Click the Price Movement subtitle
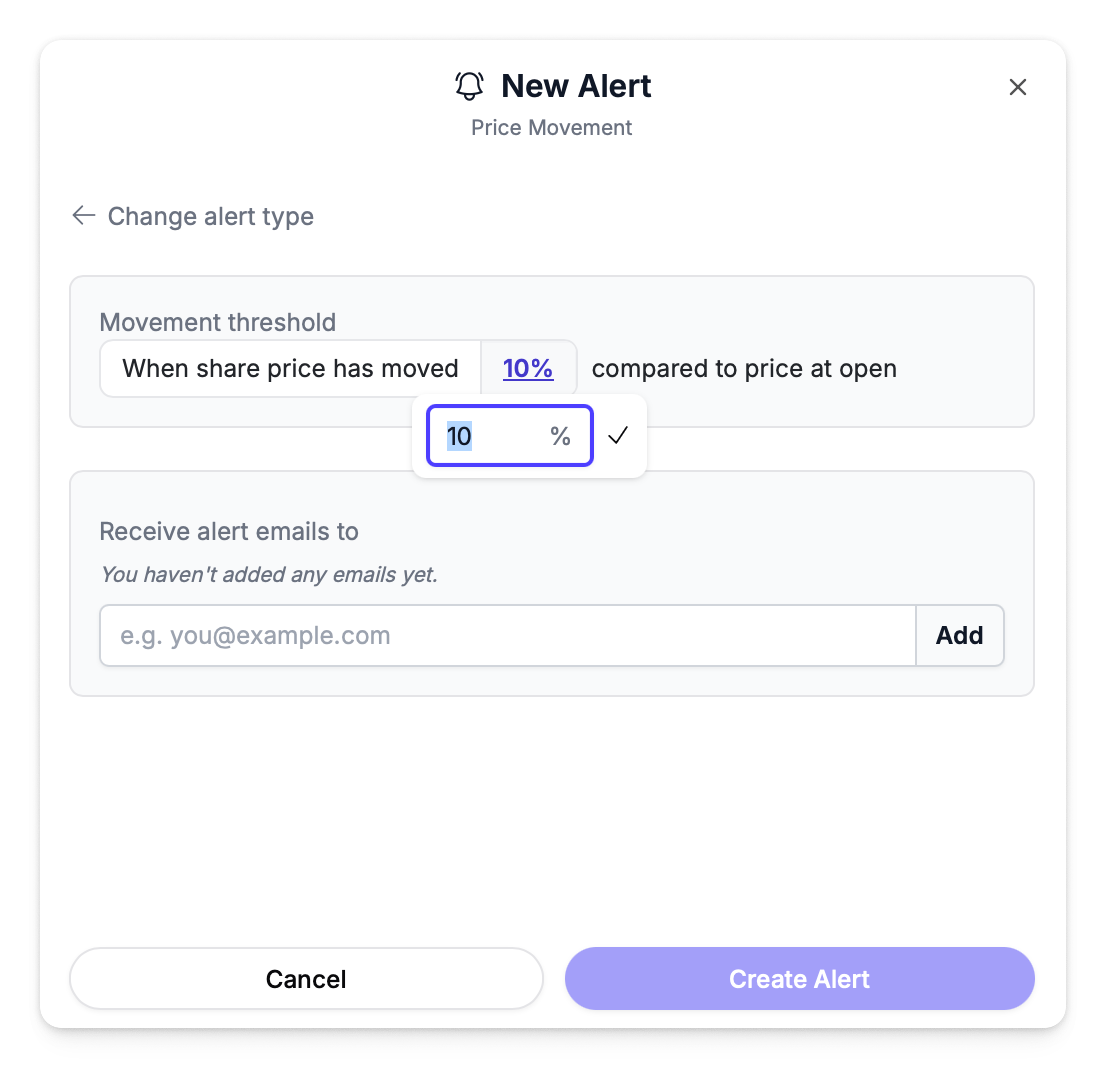 pos(552,128)
